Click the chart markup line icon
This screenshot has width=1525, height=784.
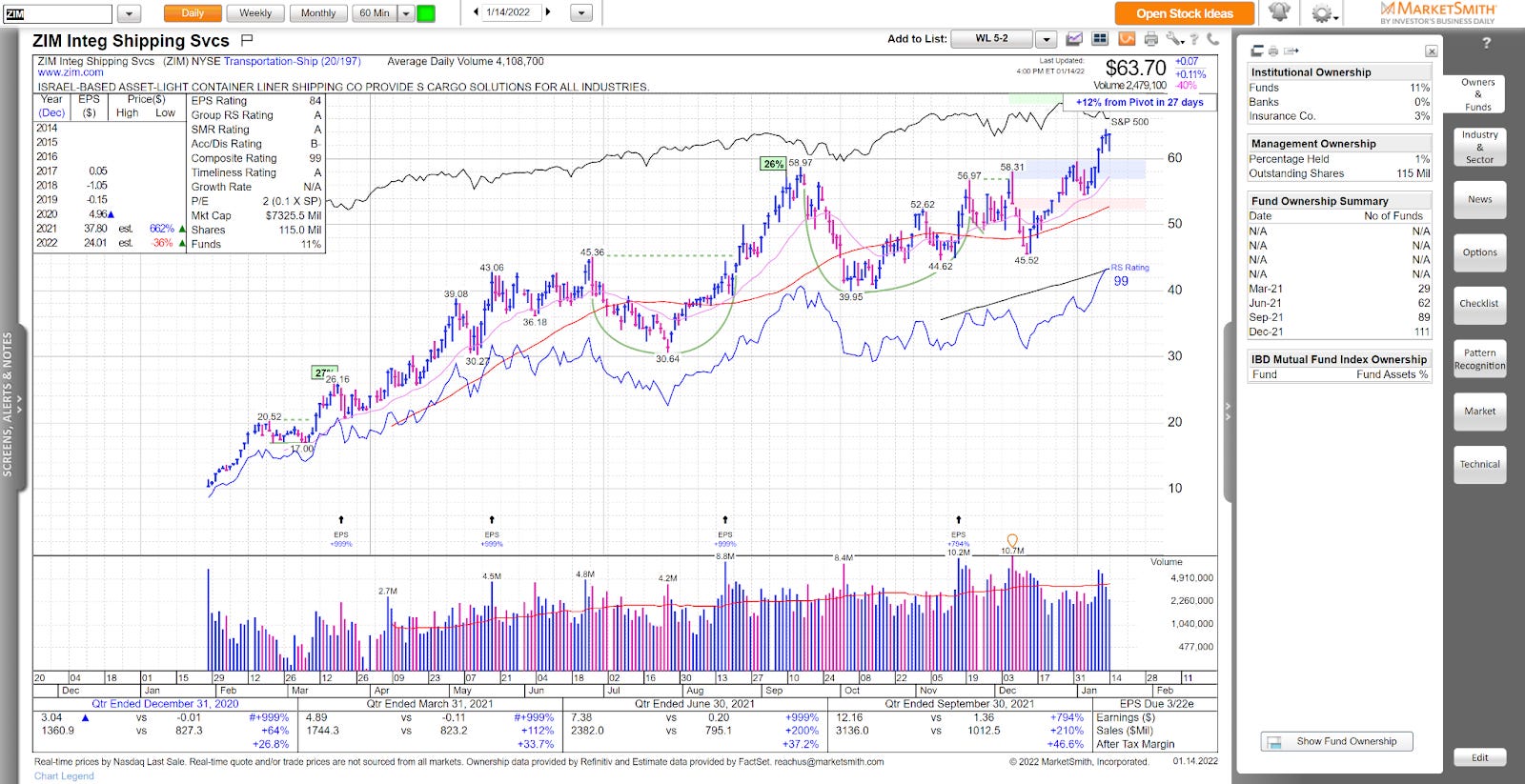1074,39
